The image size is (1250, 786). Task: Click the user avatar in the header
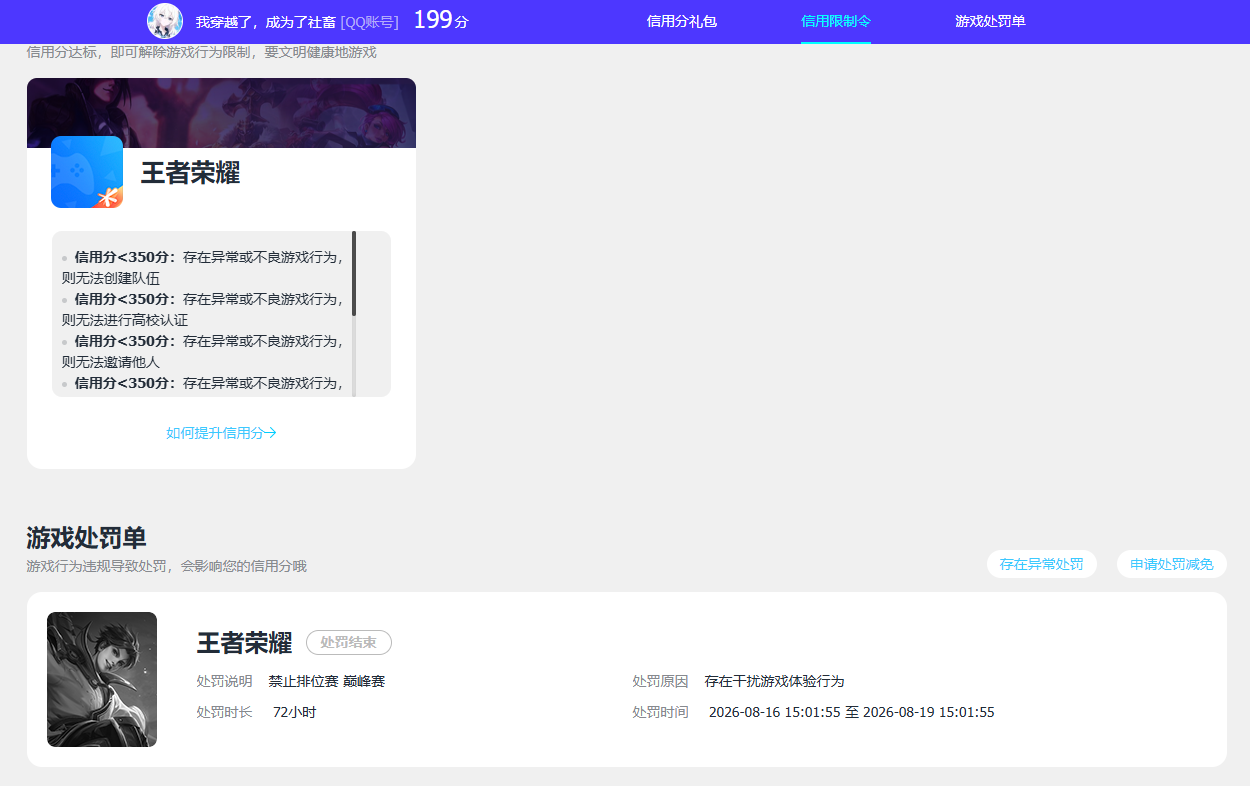(165, 21)
